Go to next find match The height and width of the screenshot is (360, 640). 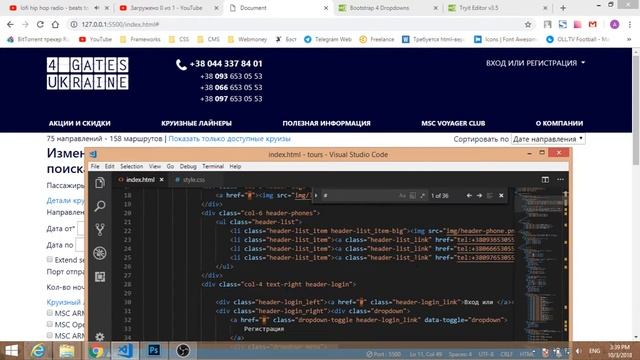(x=479, y=196)
